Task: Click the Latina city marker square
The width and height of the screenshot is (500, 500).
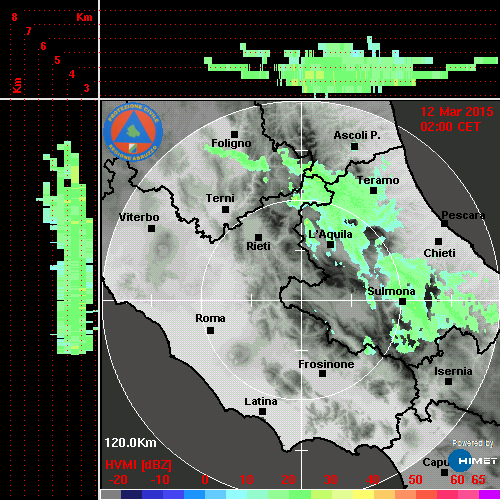Action: [262, 411]
